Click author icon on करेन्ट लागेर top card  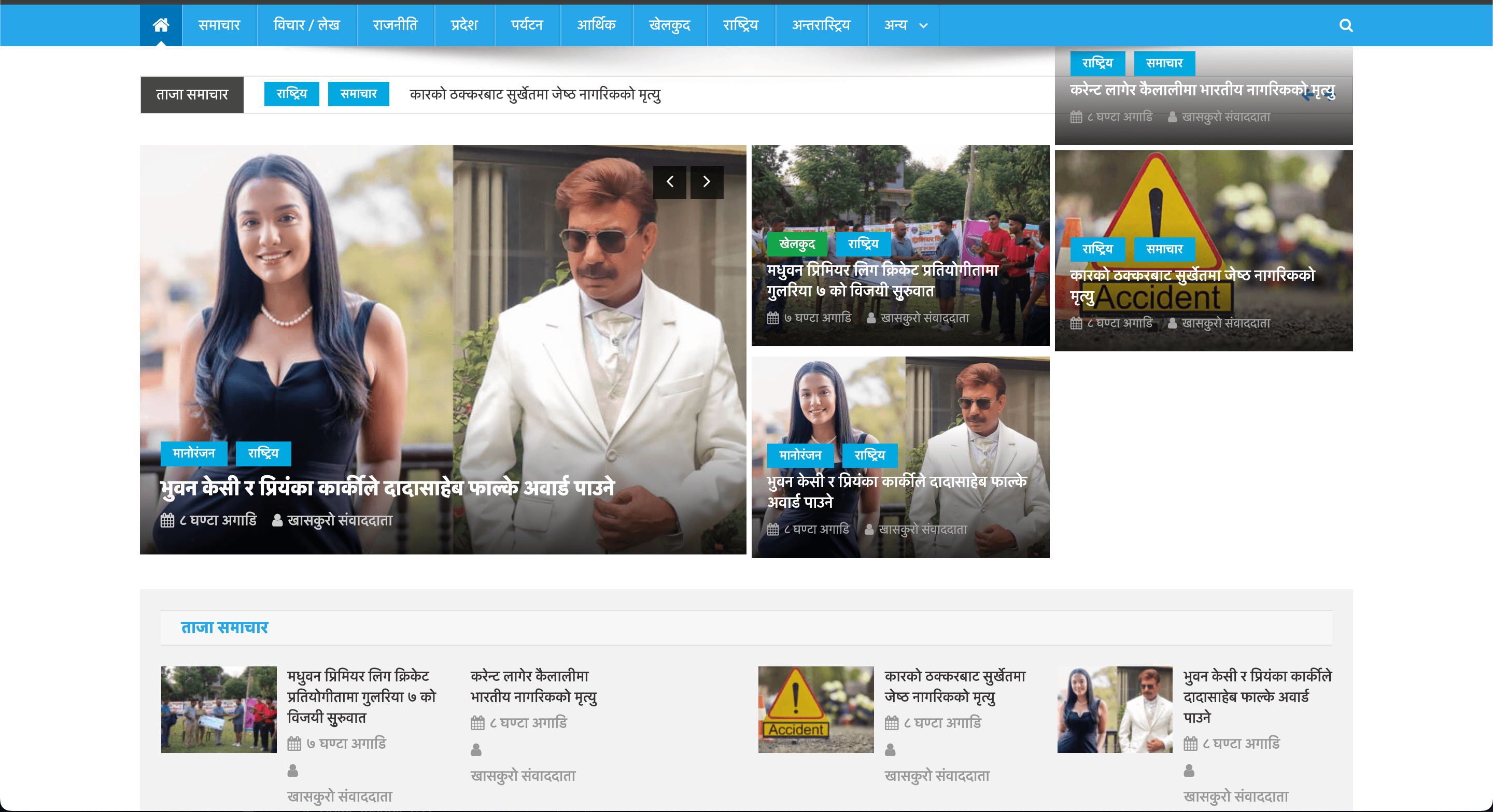pyautogui.click(x=1172, y=117)
